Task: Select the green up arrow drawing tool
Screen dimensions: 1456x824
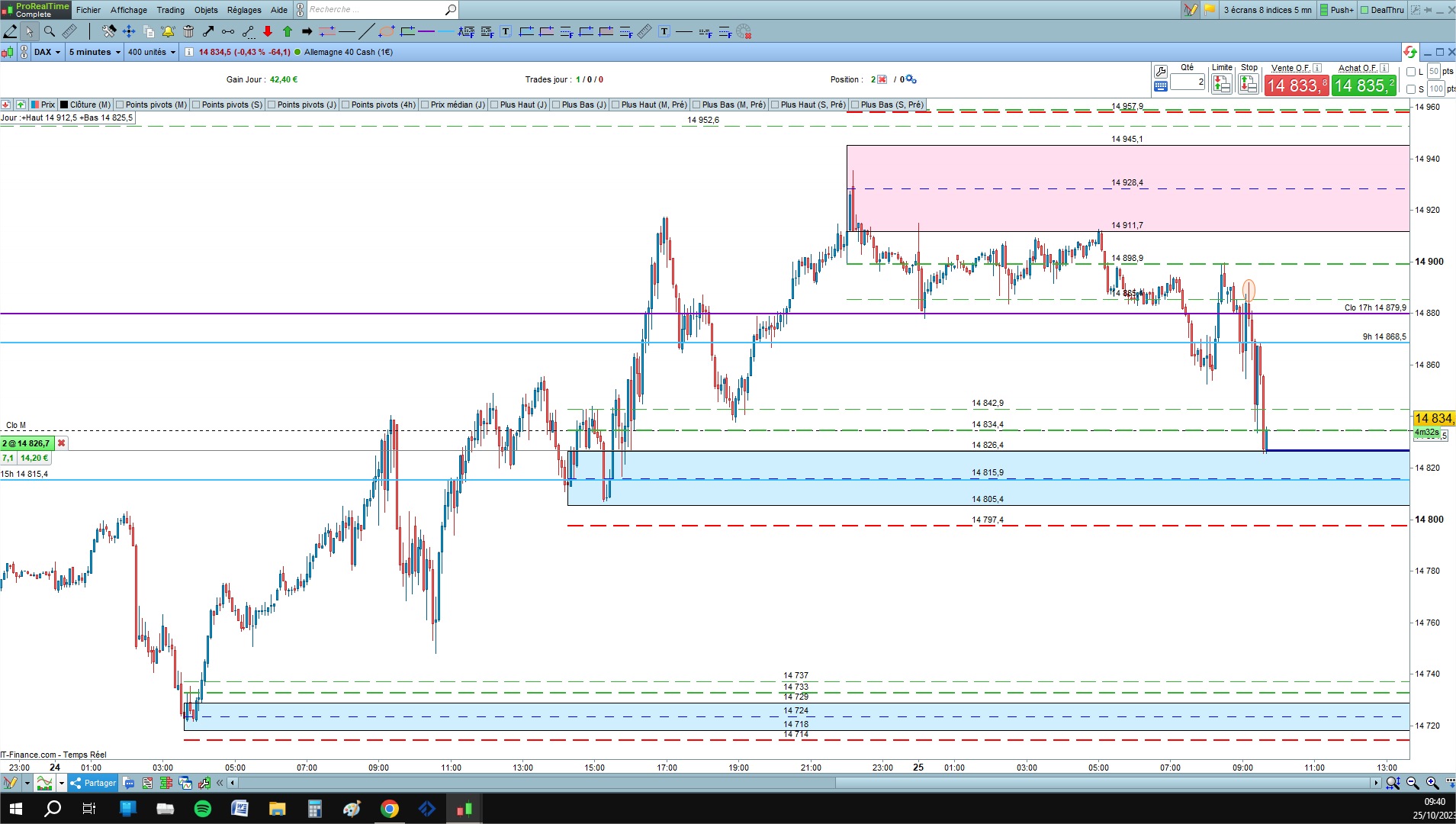Action: (x=288, y=31)
